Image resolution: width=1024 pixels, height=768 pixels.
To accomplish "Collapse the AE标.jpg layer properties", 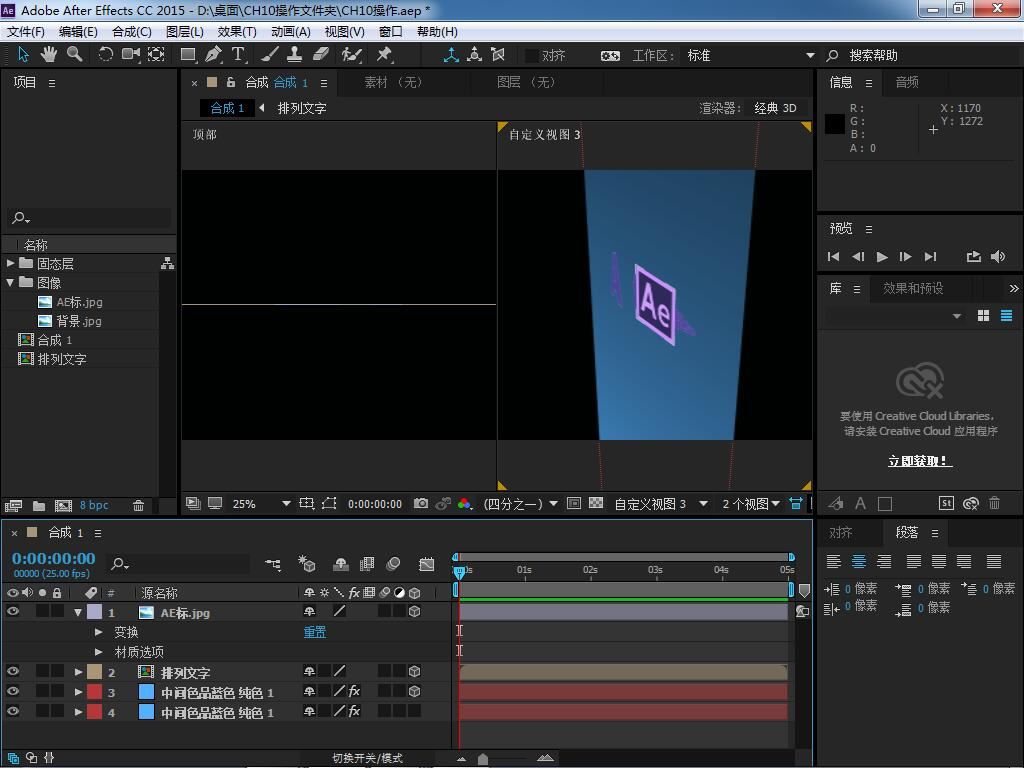I will [x=78, y=613].
